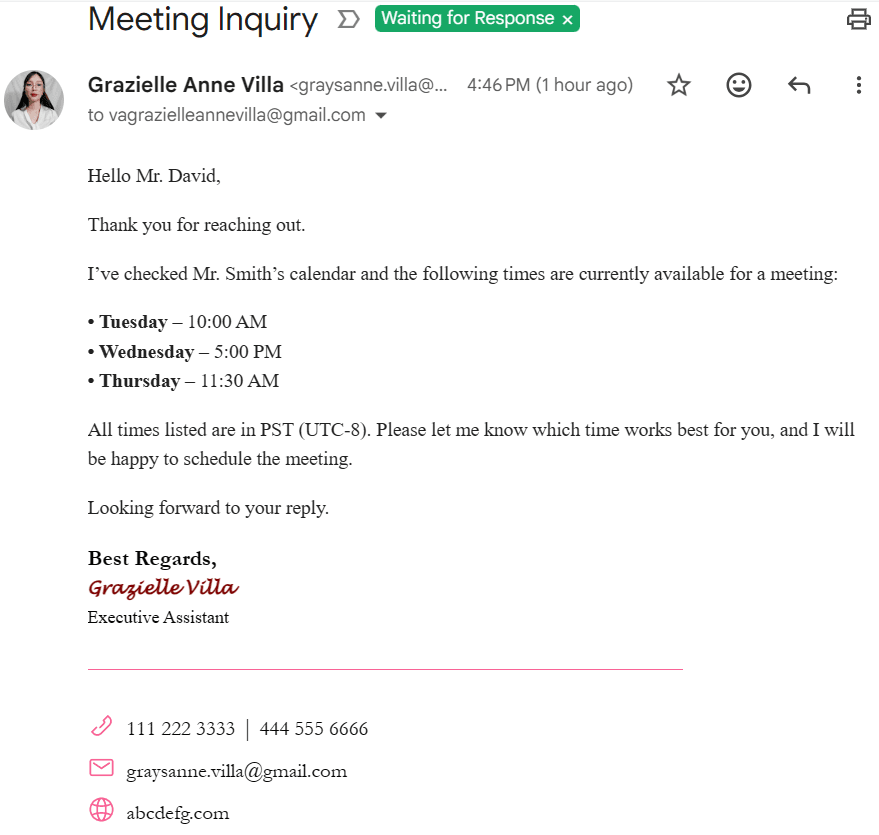Click phone number 444 555 6666
The width and height of the screenshot is (879, 835).
pos(314,729)
